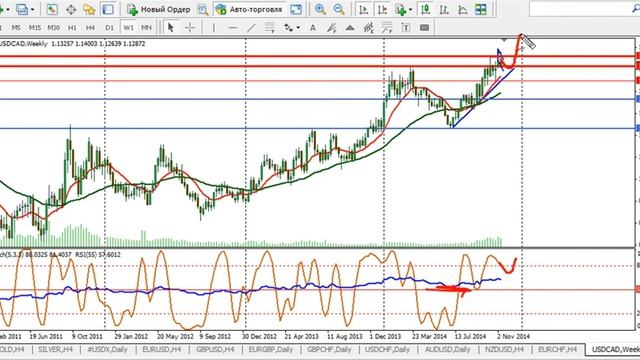Viewport: 640px width, 360px height.
Task: Expand the Fibonacci tools dropdown arrow
Action: click(298, 28)
